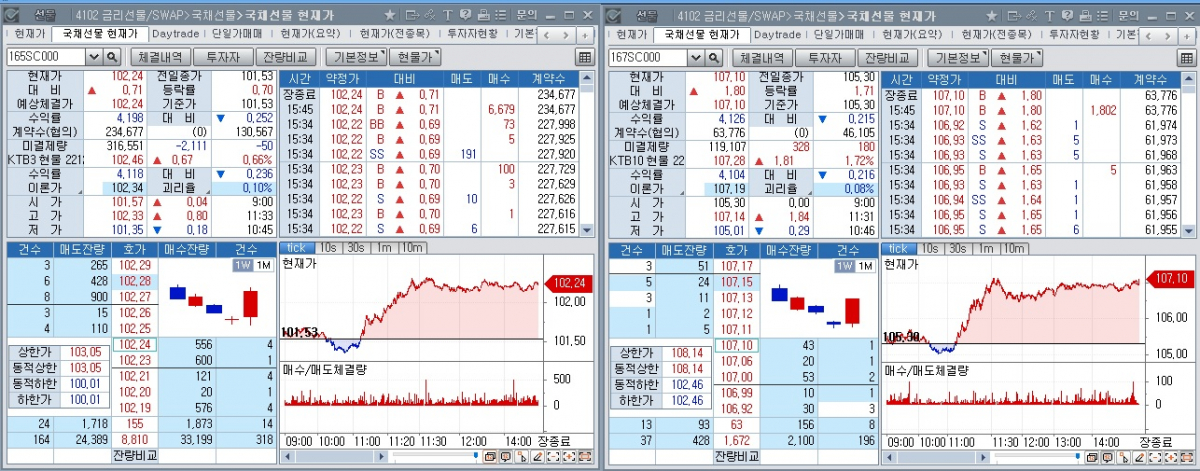The height and width of the screenshot is (471, 1200).
Task: Click the last chart tool icon under left chart
Action: tap(585, 457)
